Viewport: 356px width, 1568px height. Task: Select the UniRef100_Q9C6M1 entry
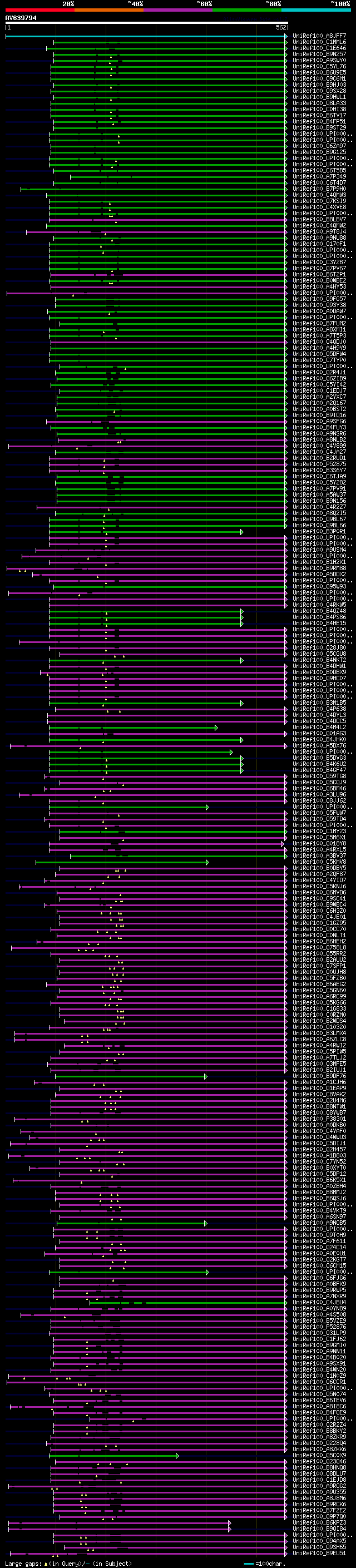[x=319, y=79]
